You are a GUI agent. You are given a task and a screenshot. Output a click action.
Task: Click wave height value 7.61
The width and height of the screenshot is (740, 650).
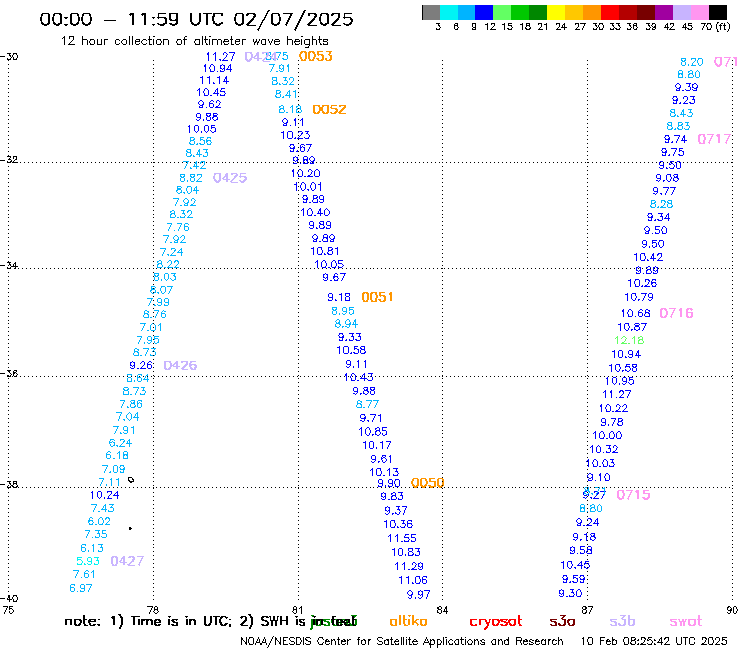pyautogui.click(x=84, y=574)
